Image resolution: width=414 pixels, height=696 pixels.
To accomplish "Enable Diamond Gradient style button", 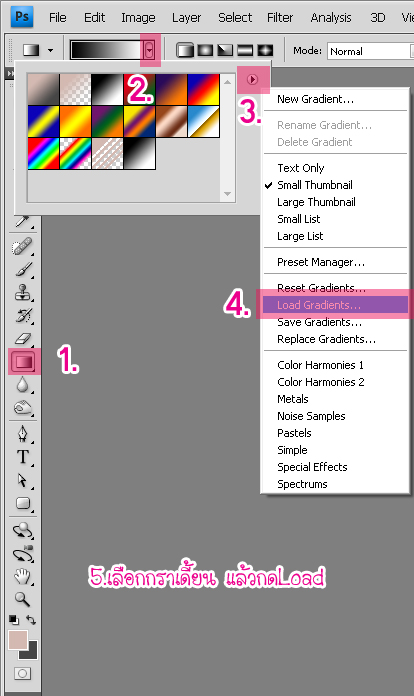I will coord(265,50).
